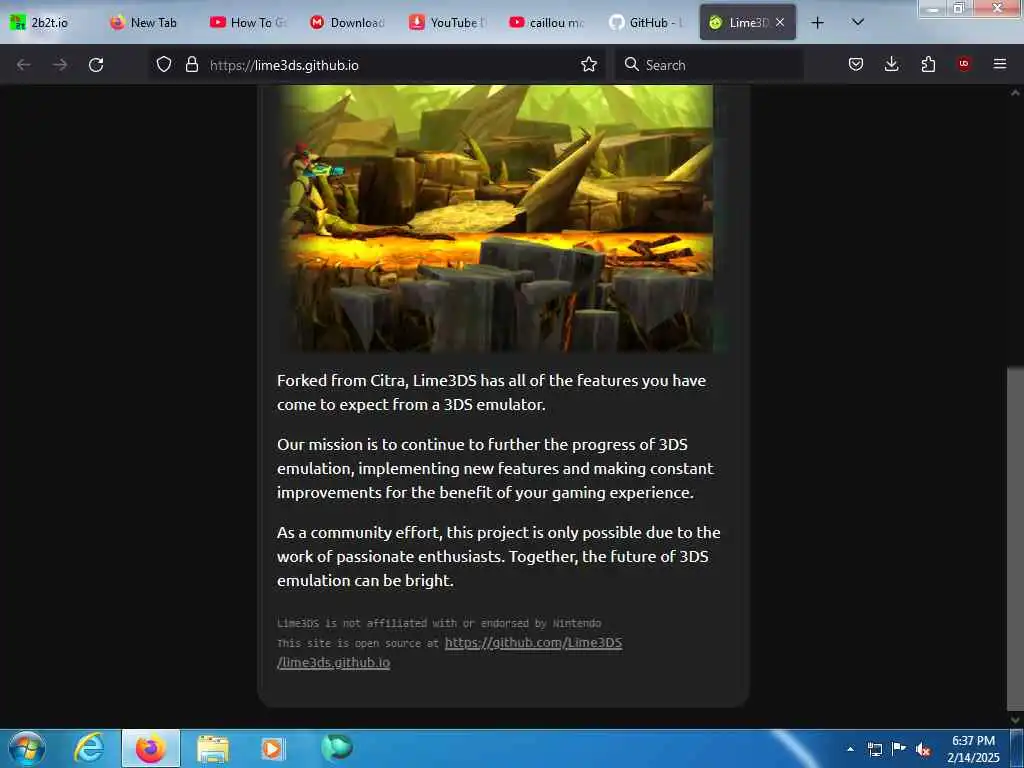Open the Downloads panel

click(x=891, y=64)
